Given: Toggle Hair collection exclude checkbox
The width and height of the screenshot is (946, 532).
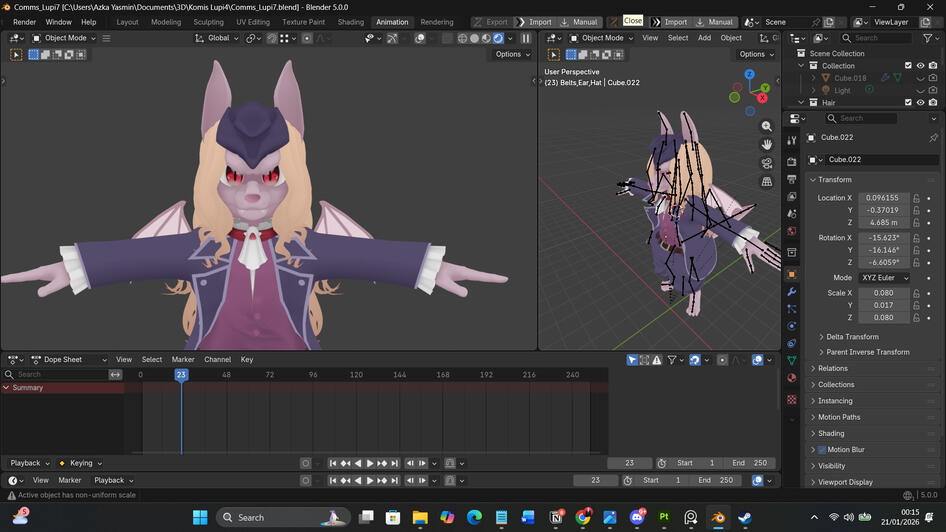Looking at the screenshot, I should (x=908, y=103).
